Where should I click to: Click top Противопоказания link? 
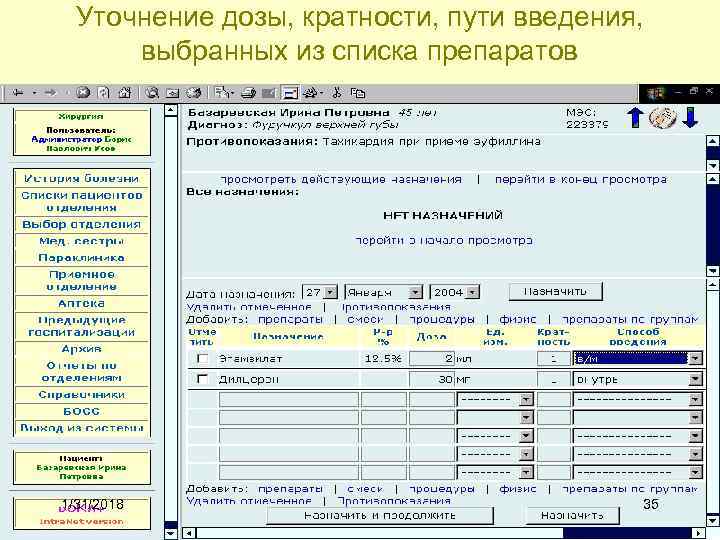(x=396, y=307)
